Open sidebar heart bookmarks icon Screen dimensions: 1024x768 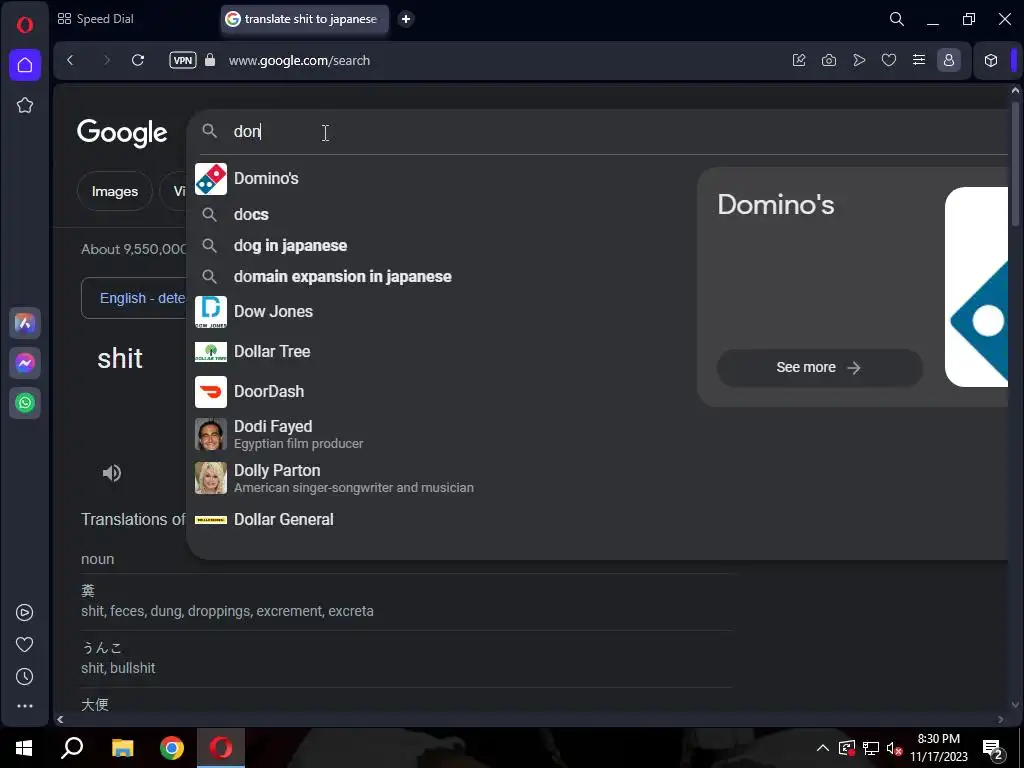(24, 645)
